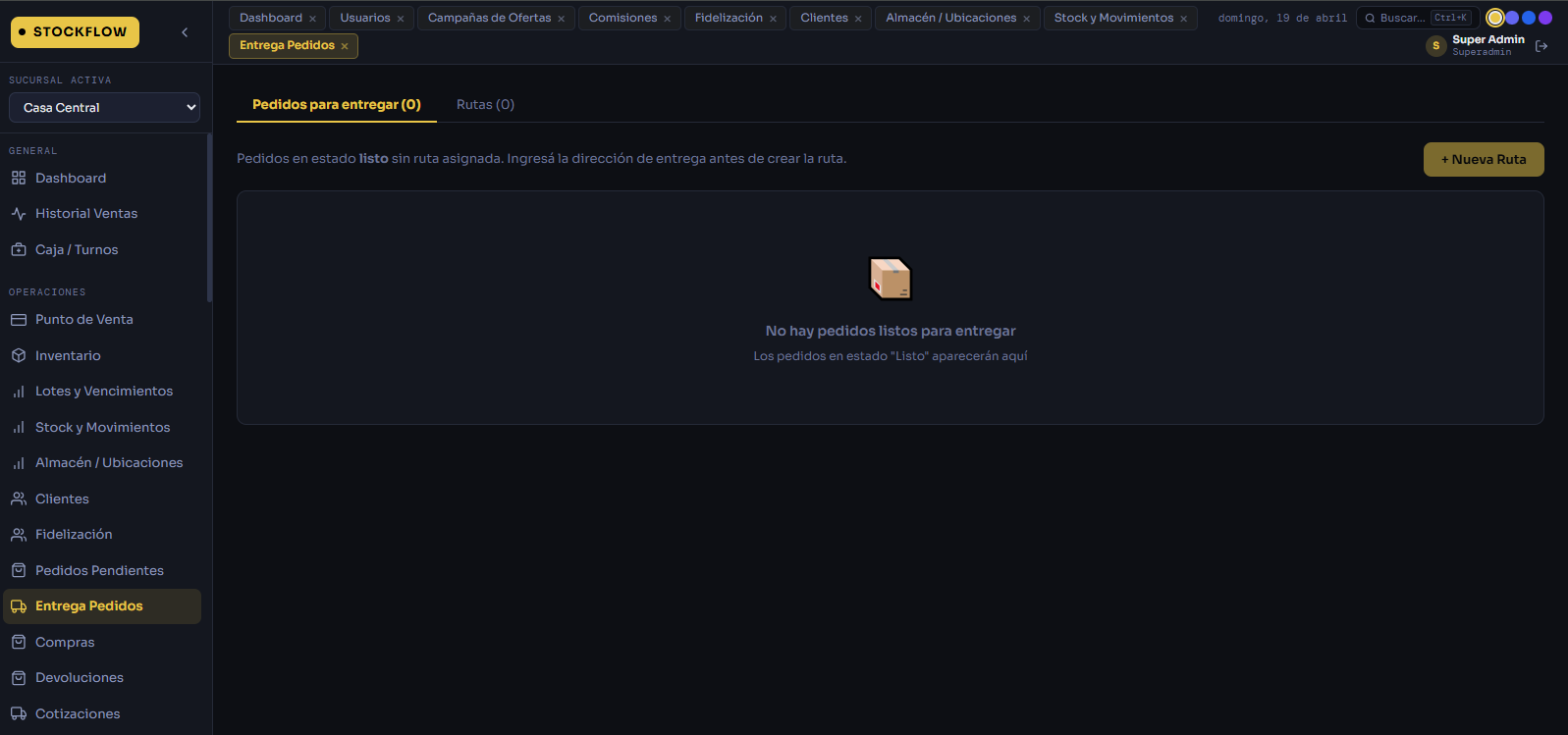This screenshot has width=1568, height=735.
Task: Open the Sucursal Activa dropdown
Action: [104, 108]
